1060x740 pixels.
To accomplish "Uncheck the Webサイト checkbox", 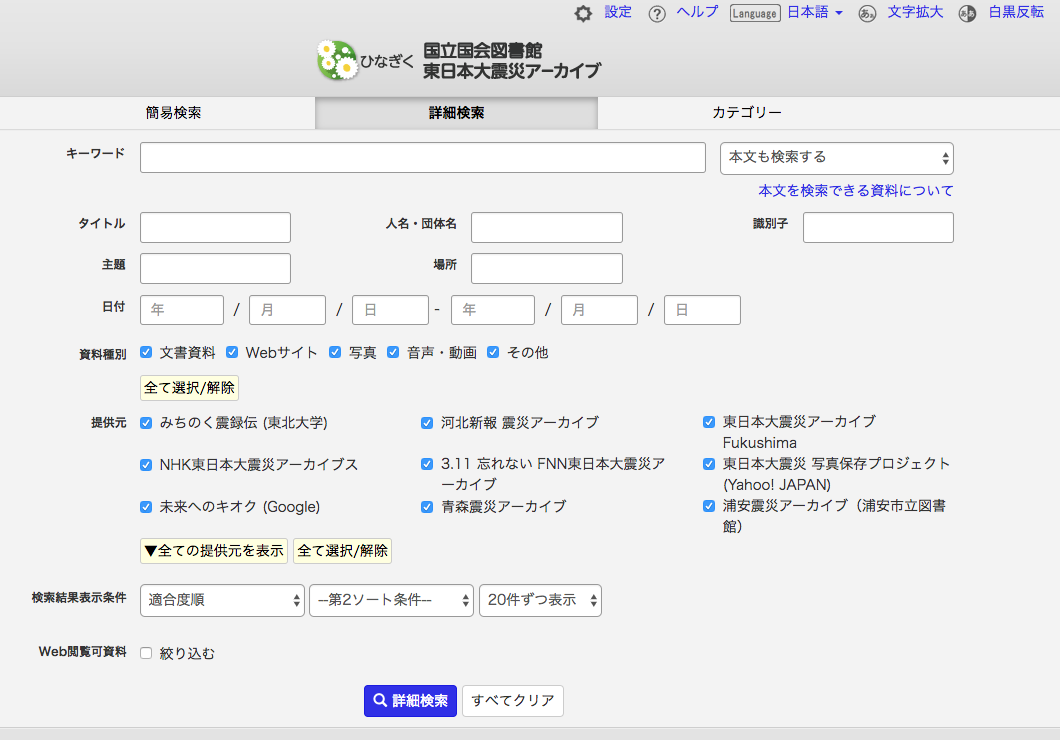I will pyautogui.click(x=232, y=352).
